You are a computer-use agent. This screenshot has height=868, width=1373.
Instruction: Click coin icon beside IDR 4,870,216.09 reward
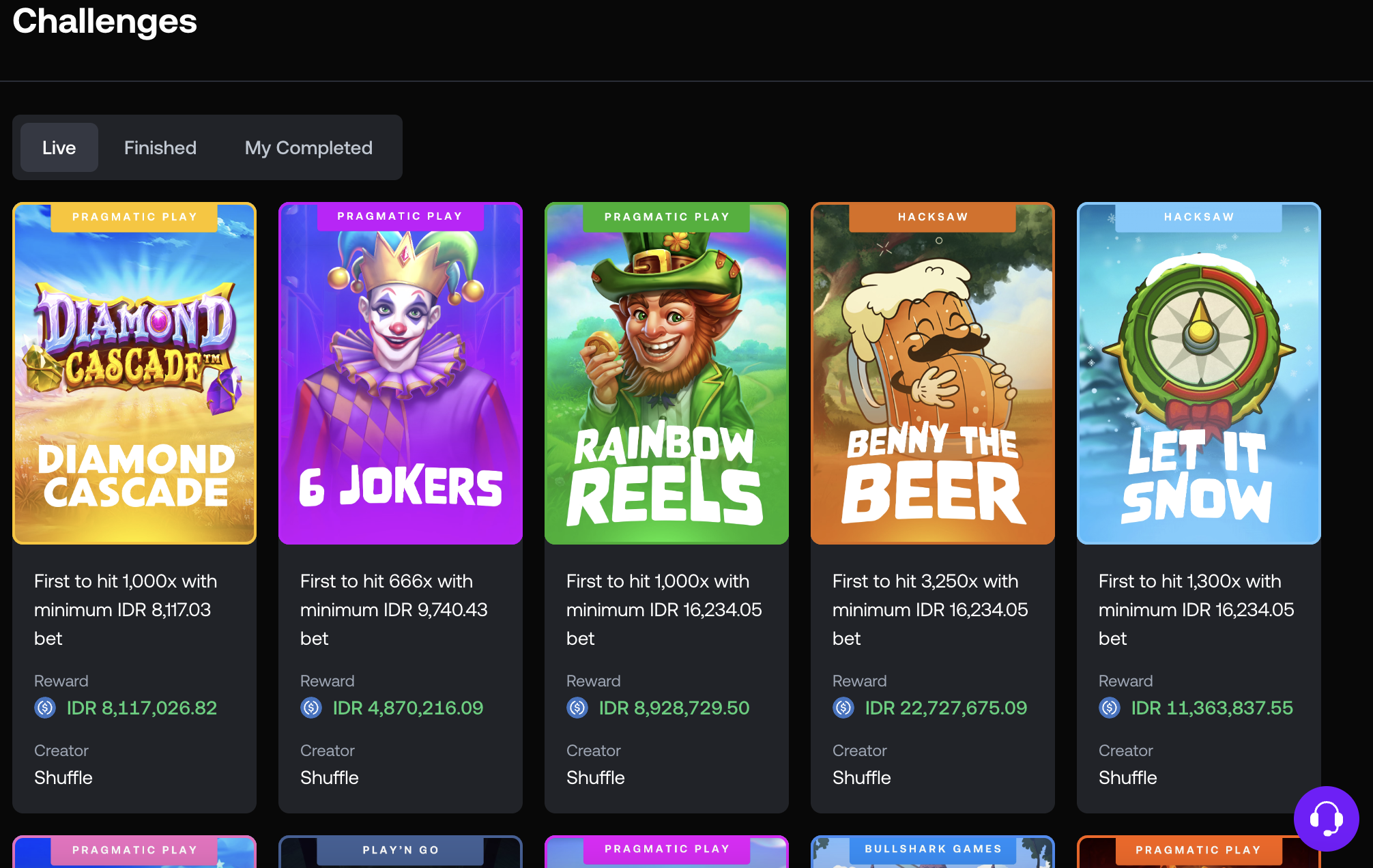point(311,708)
